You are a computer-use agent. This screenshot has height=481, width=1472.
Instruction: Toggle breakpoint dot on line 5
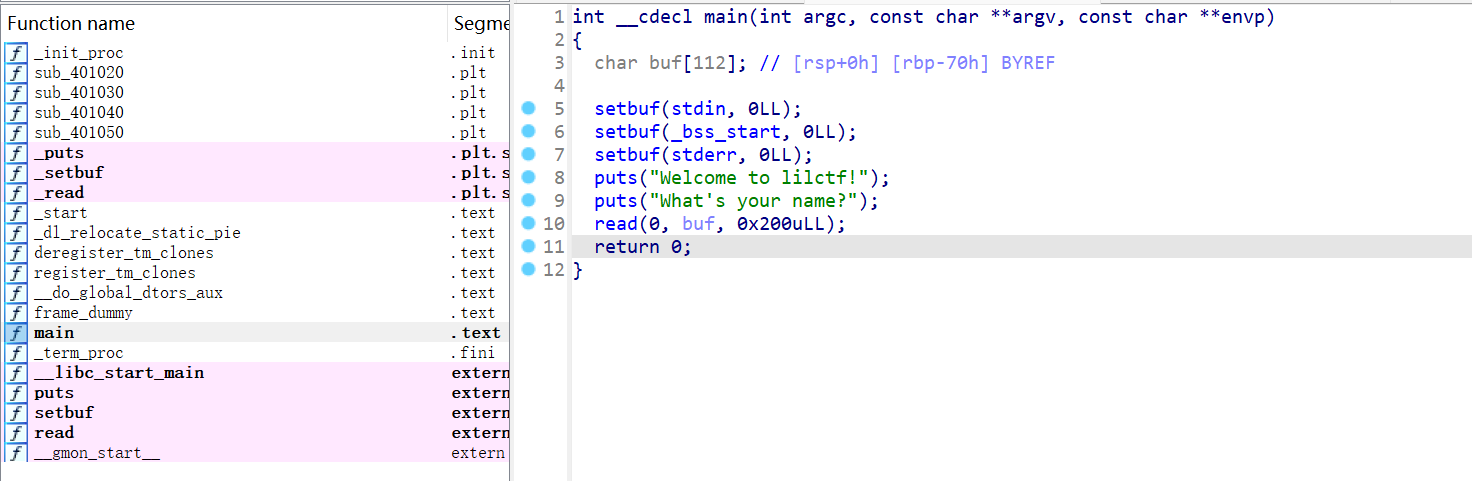pyautogui.click(x=529, y=108)
